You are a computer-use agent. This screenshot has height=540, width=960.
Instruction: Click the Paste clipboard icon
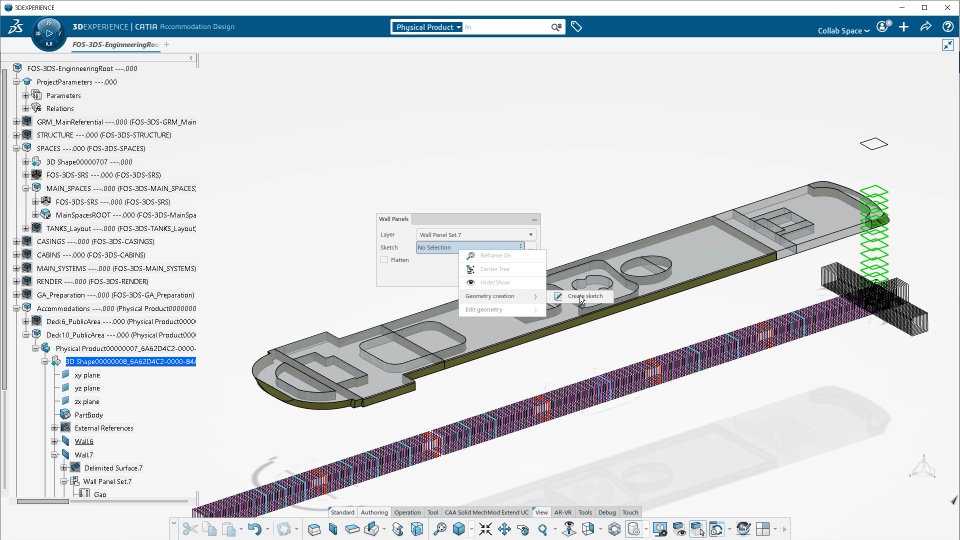tap(229, 529)
